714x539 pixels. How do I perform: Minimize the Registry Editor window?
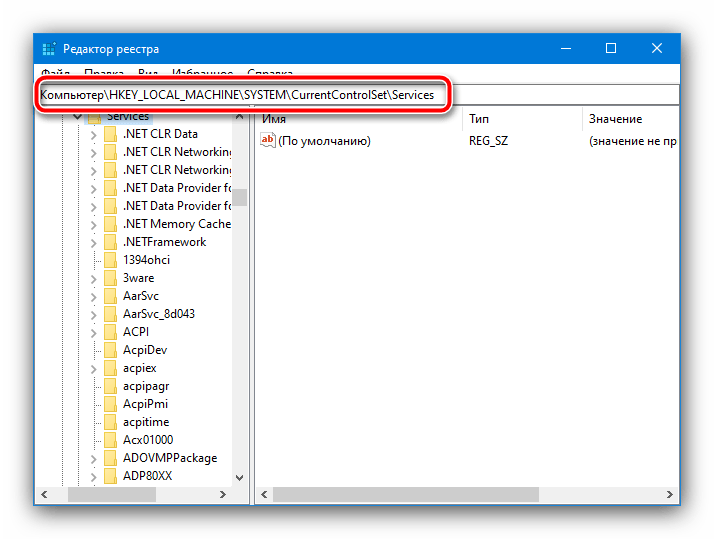click(566, 48)
